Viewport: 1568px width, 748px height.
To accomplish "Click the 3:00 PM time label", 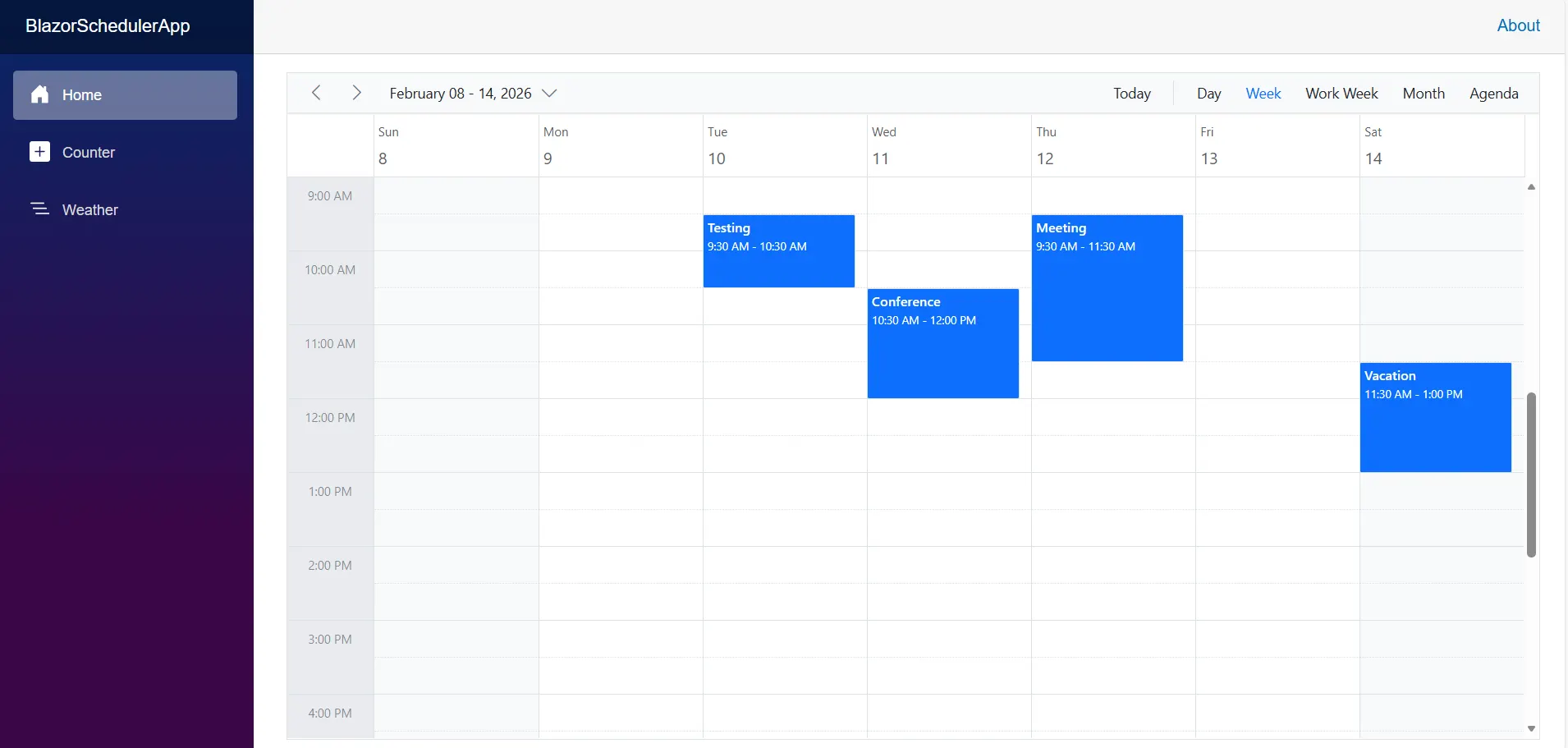I will click(330, 640).
